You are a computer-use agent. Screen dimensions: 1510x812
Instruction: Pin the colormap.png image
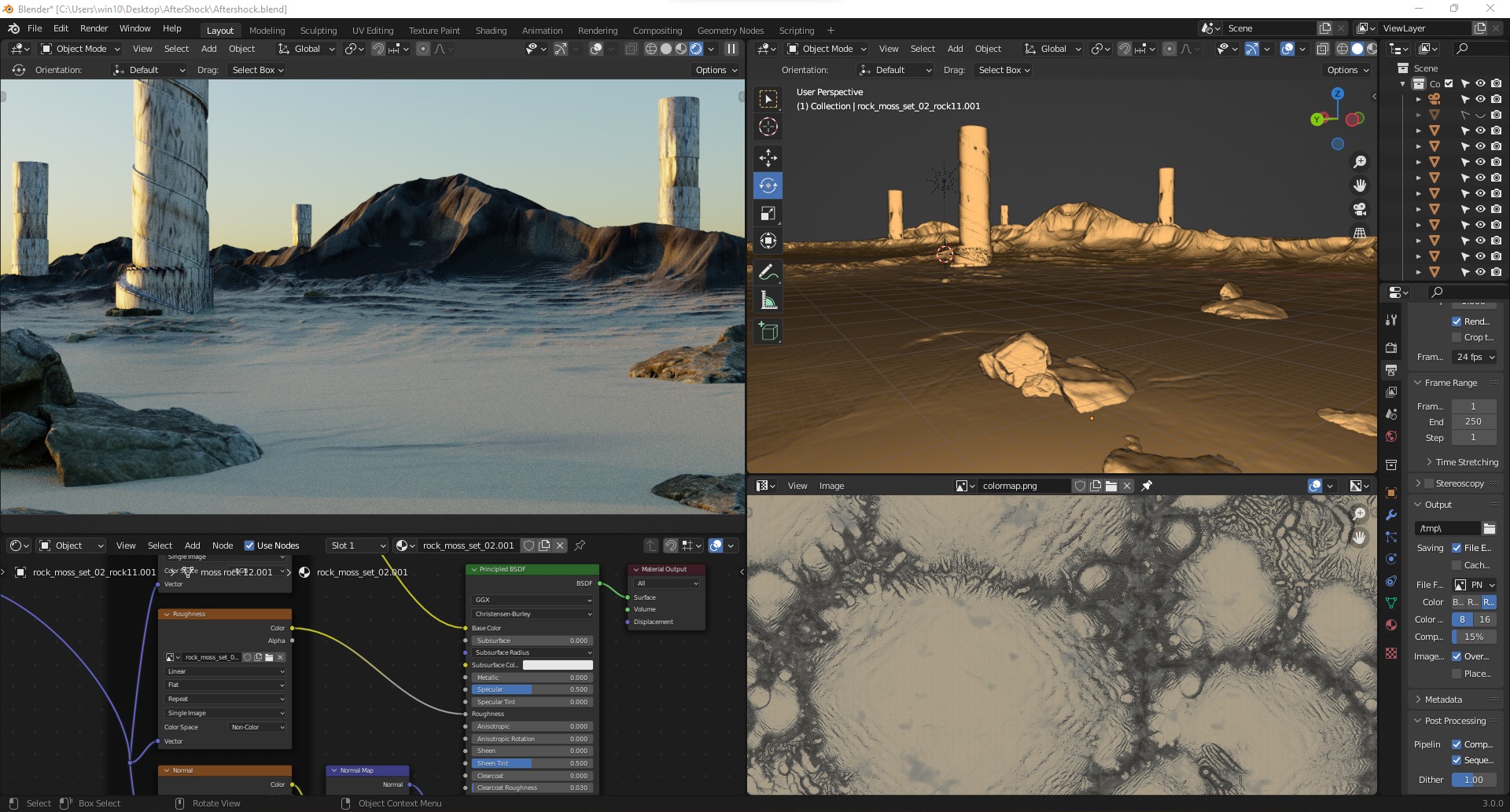click(x=1147, y=486)
